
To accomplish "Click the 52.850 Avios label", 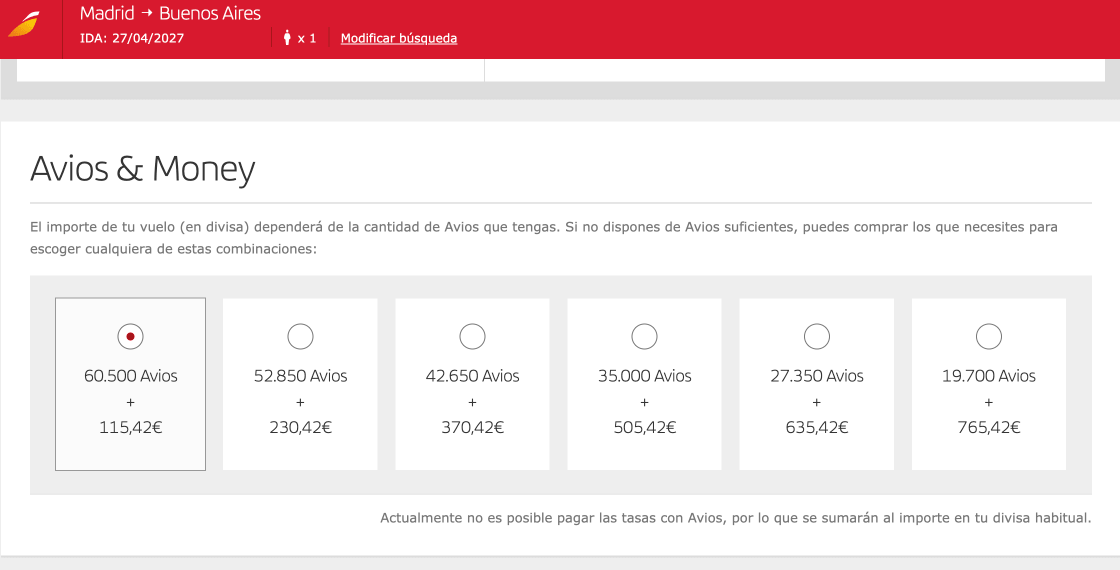I will tap(301, 376).
